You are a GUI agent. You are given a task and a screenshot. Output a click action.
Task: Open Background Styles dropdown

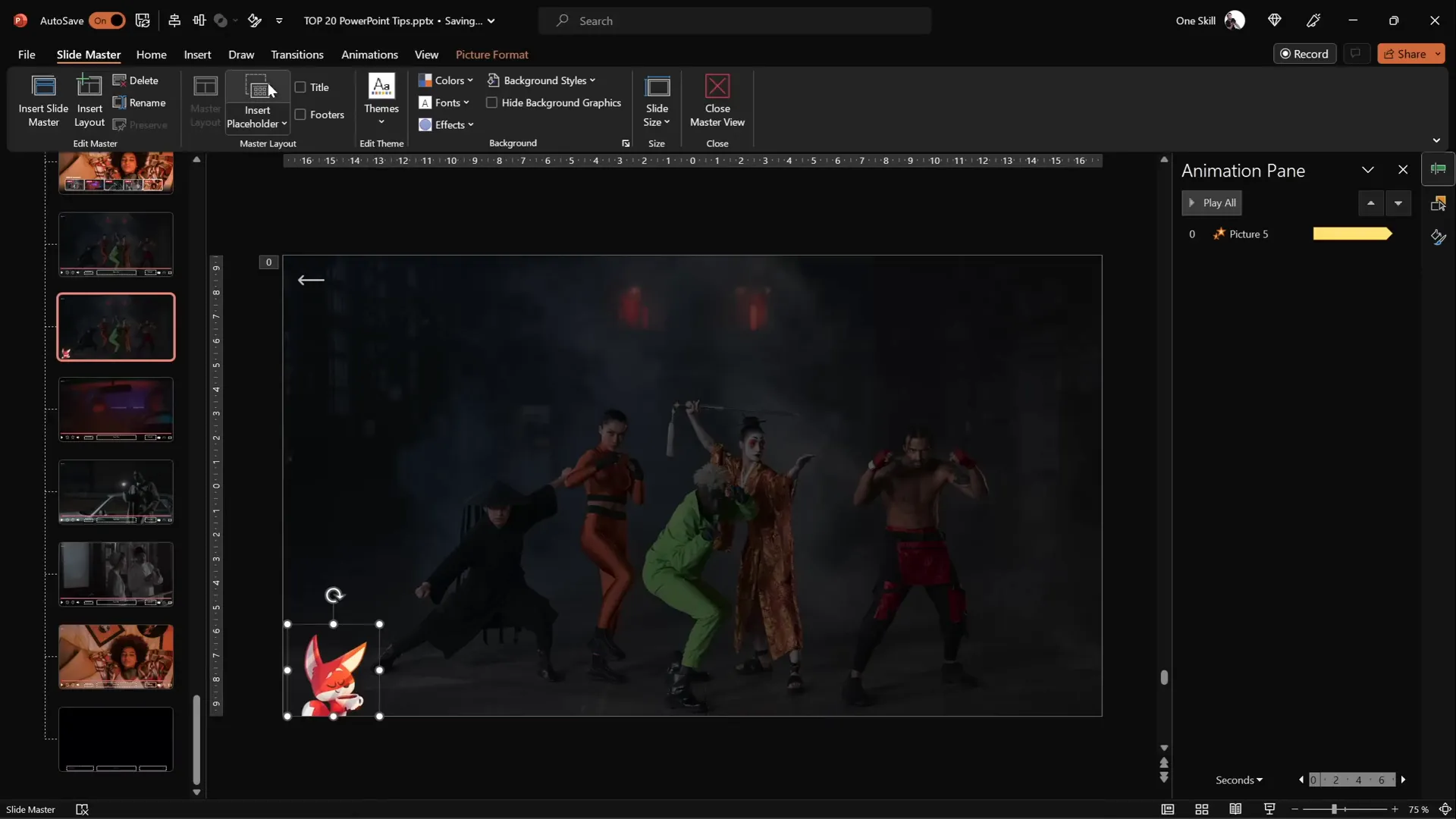541,80
